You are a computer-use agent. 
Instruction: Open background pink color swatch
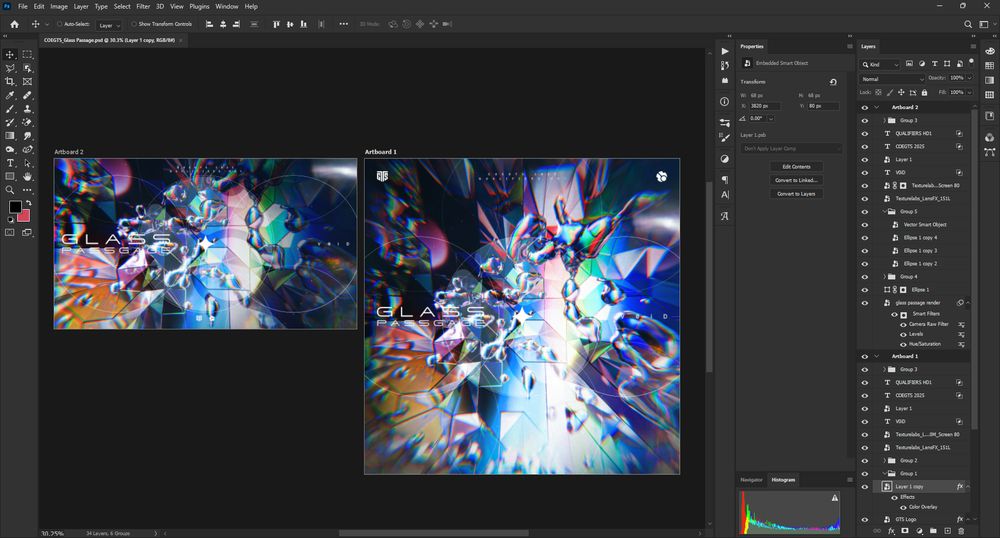[x=25, y=217]
